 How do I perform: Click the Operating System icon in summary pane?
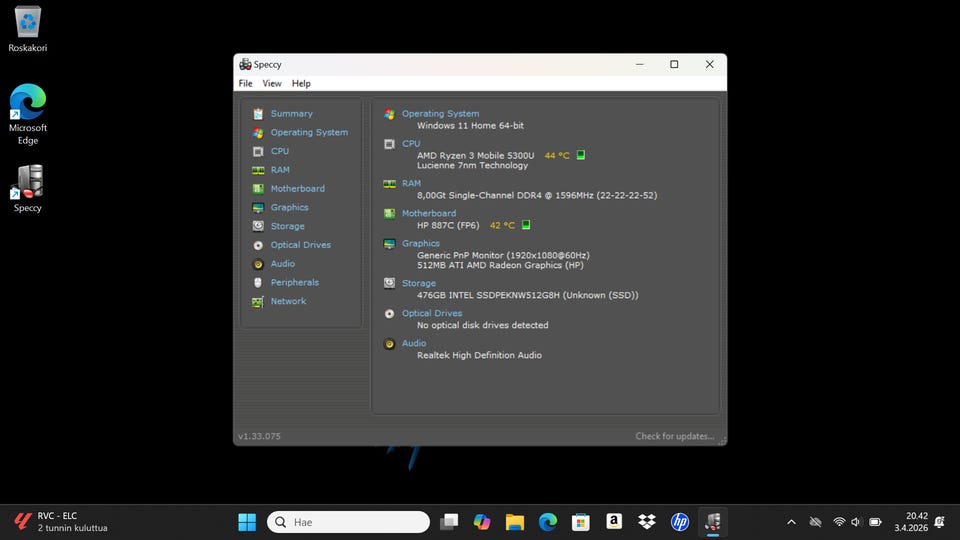click(x=389, y=114)
